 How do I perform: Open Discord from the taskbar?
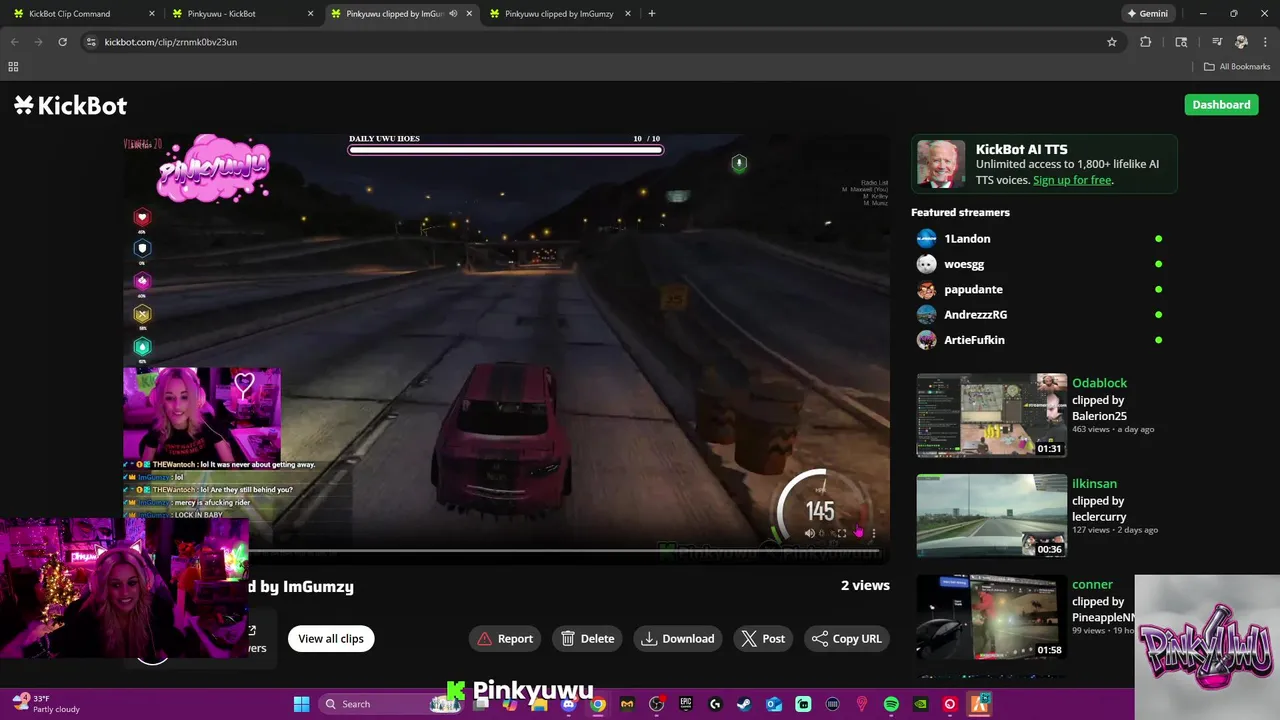tap(568, 704)
